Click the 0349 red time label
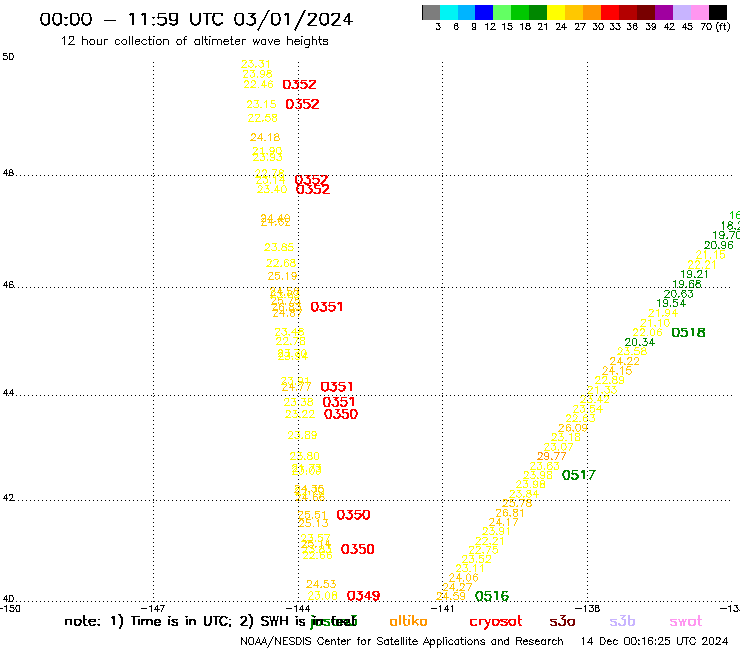 (x=363, y=596)
